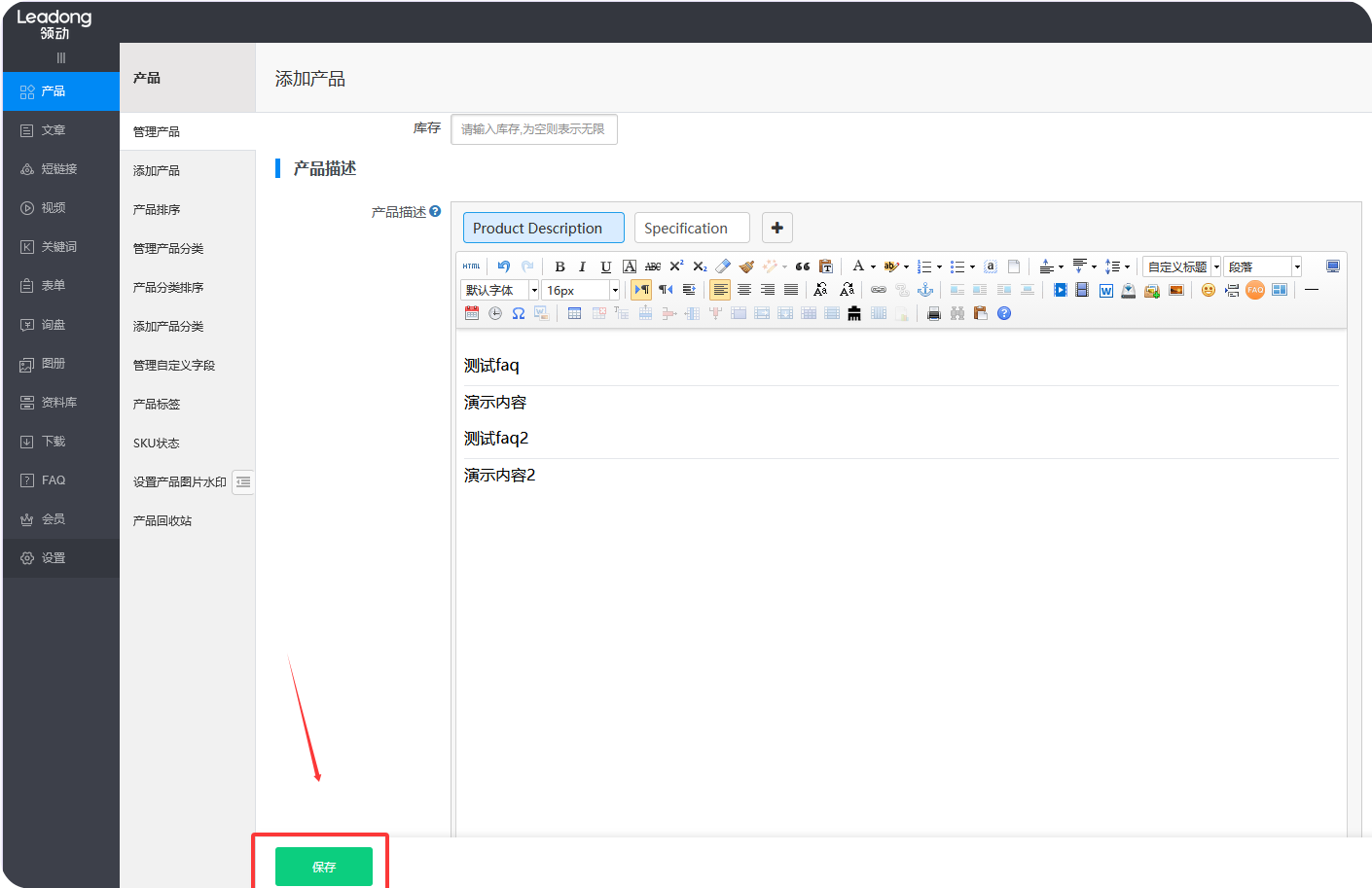Click the 库存 stock input field
The image size is (1372, 888).
point(534,129)
